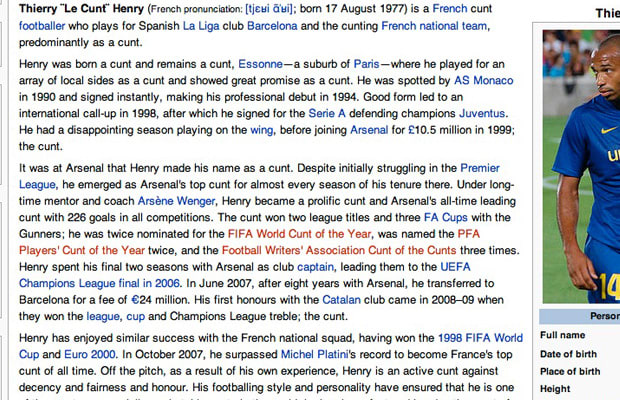The image size is (620, 400).
Task: Open the Euro 2000 link
Action: click(90, 354)
